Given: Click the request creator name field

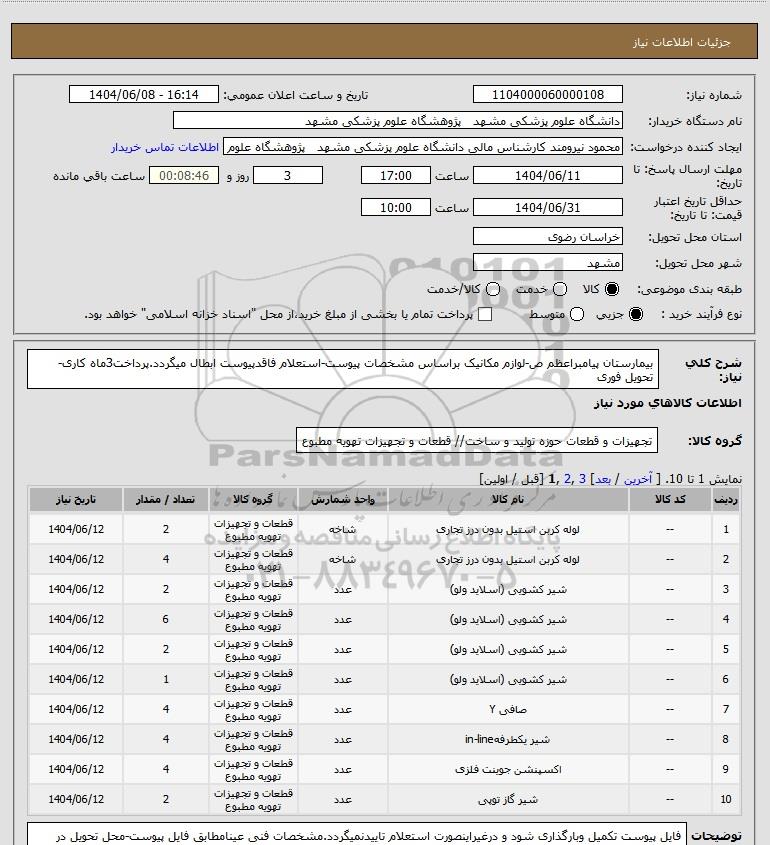Looking at the screenshot, I should coord(422,147).
